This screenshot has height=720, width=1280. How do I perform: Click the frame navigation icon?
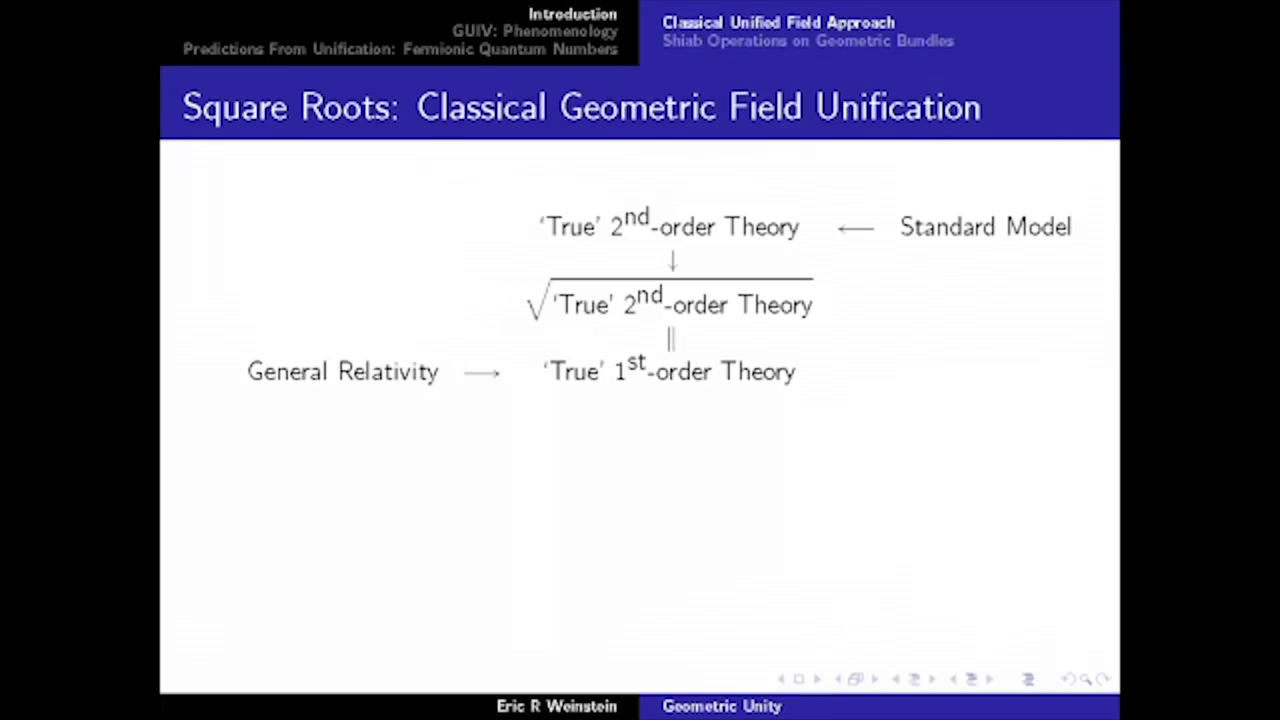pyautogui.click(x=855, y=679)
